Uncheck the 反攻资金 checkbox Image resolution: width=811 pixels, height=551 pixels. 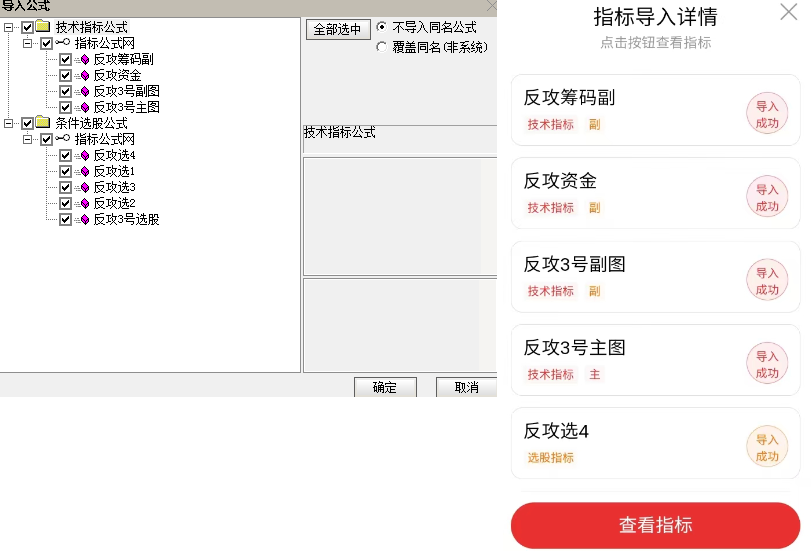tap(65, 76)
